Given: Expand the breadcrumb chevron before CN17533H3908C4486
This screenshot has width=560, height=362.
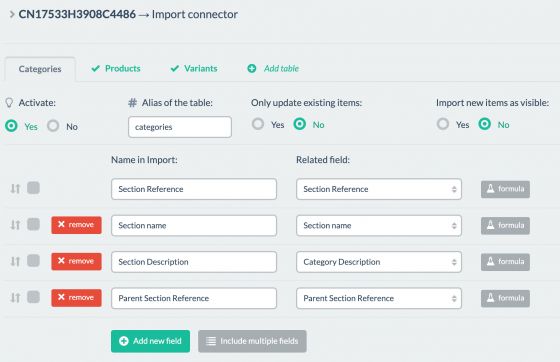Looking at the screenshot, I should [12, 14].
